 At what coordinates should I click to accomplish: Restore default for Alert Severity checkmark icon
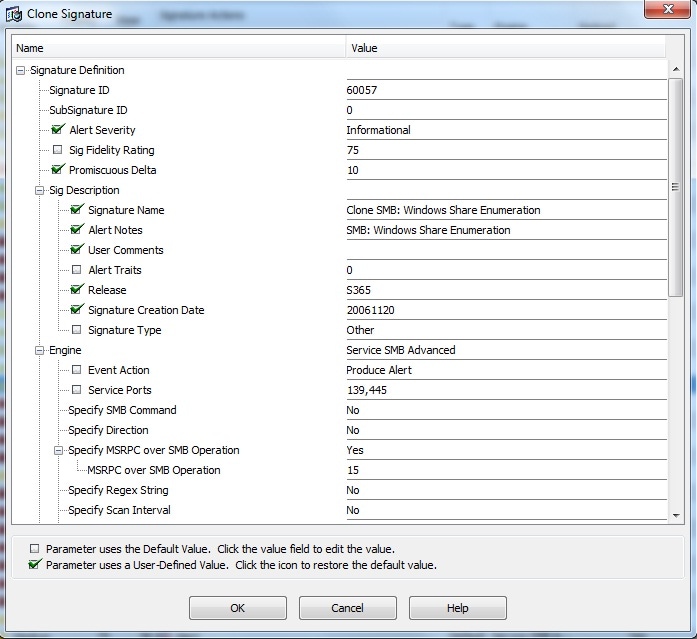[x=58, y=129]
